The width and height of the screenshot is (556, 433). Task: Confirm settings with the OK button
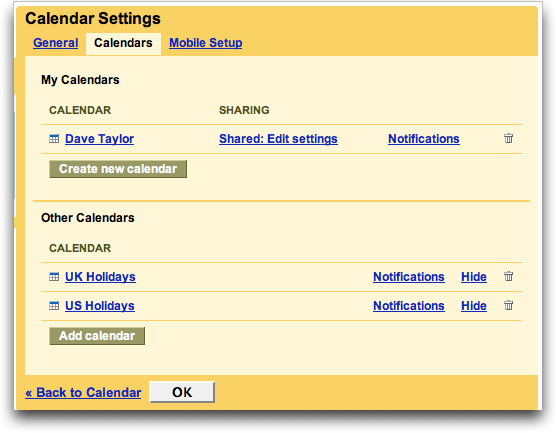(182, 392)
